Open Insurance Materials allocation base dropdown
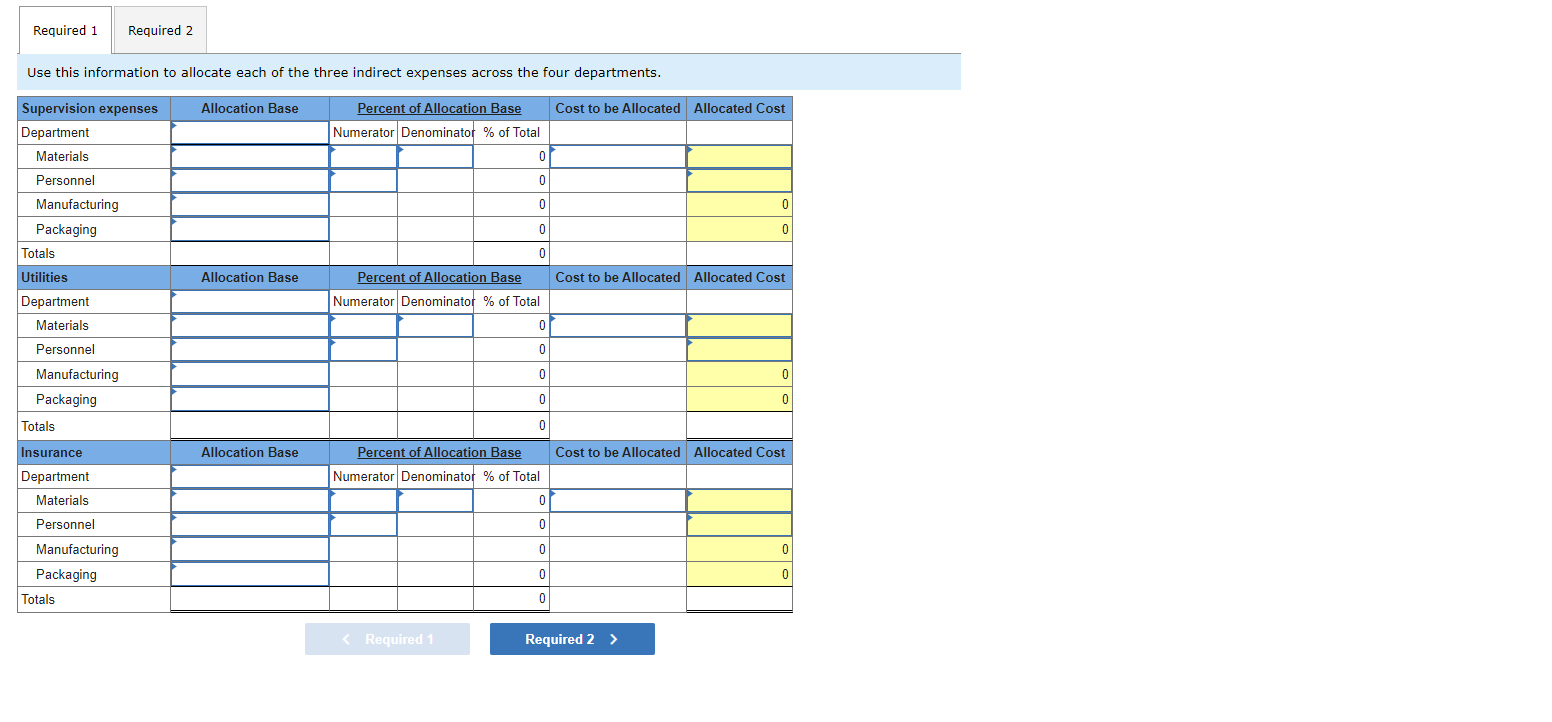 250,500
